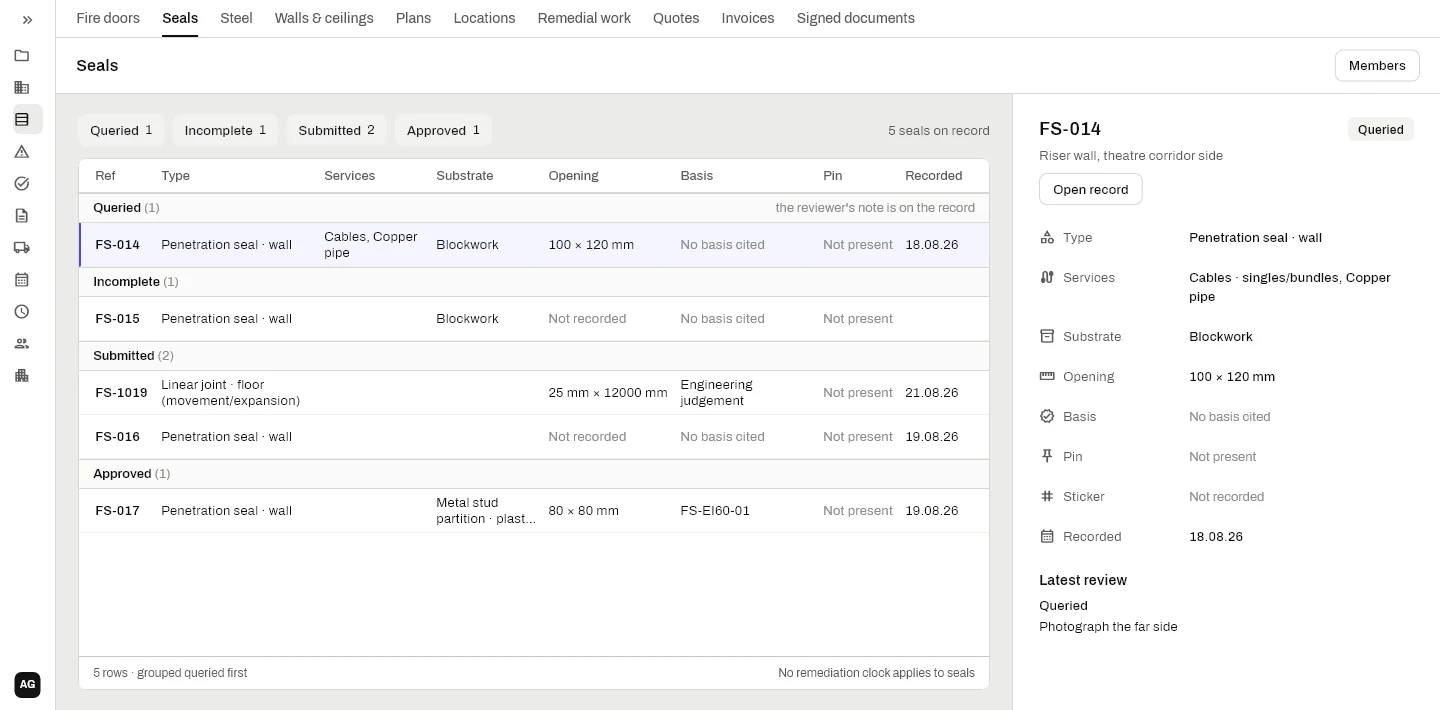Open the Invoices tab
Viewport: 1440px width, 710px height.
748,18
